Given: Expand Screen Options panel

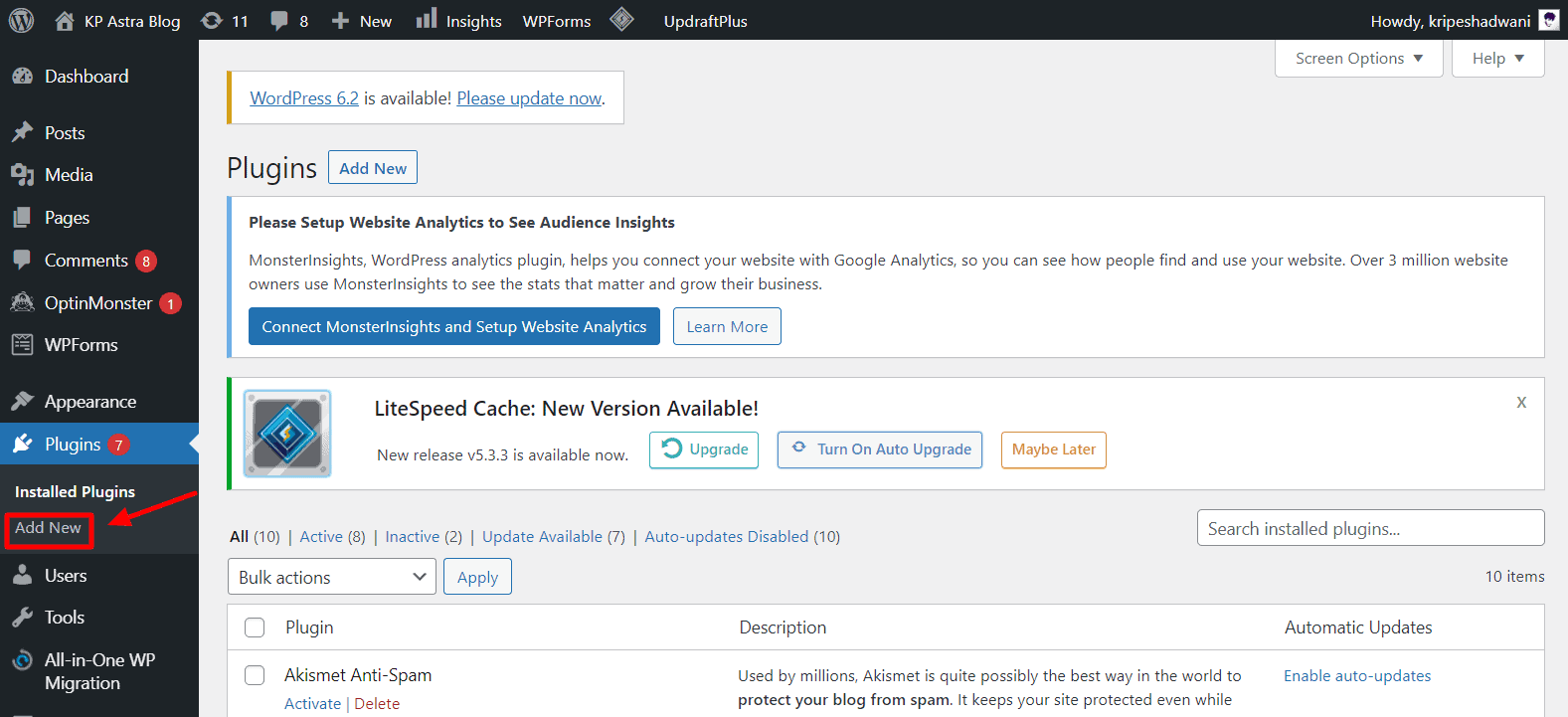Looking at the screenshot, I should (1359, 59).
